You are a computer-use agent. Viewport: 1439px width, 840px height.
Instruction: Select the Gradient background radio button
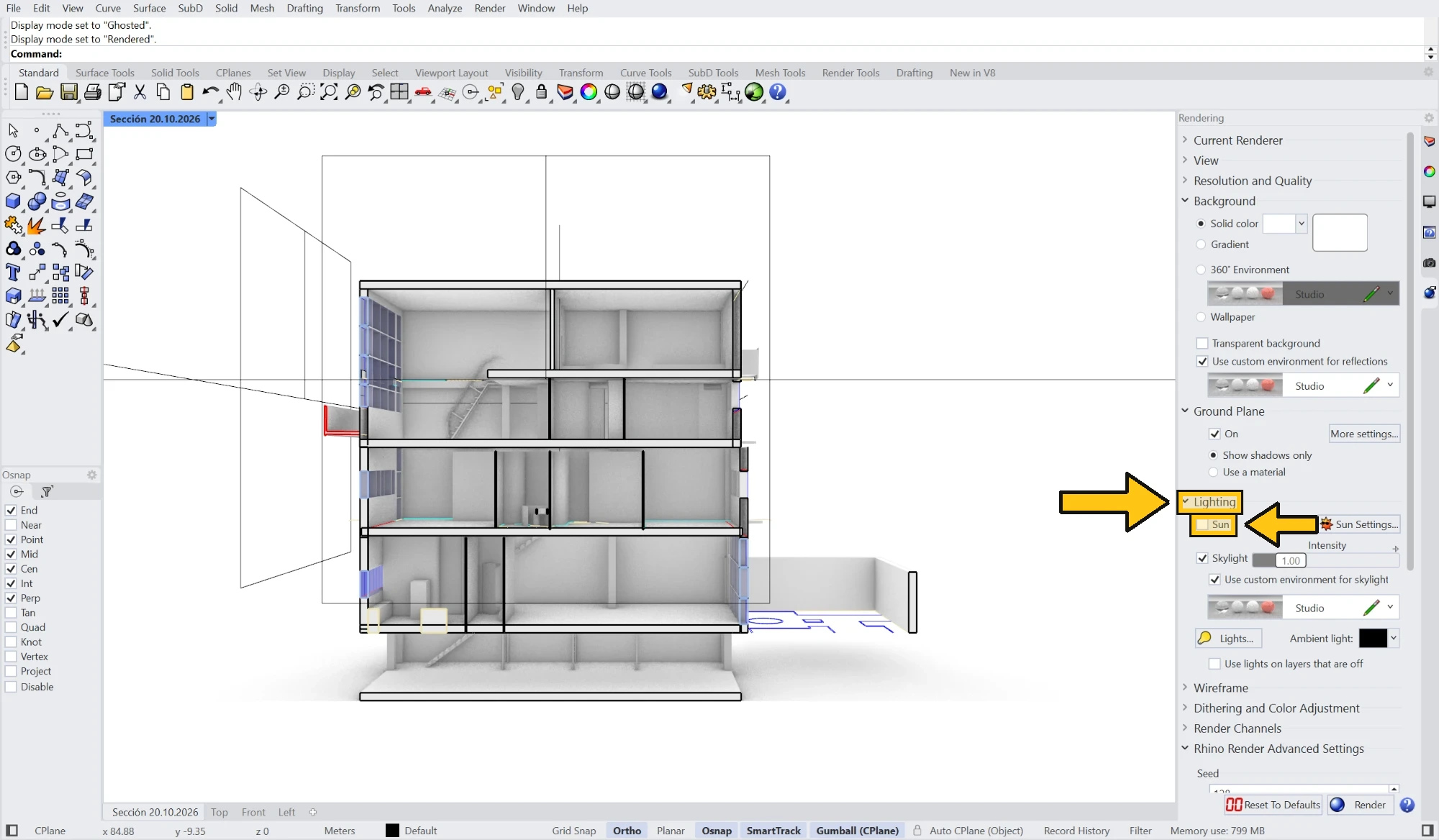tap(1201, 245)
